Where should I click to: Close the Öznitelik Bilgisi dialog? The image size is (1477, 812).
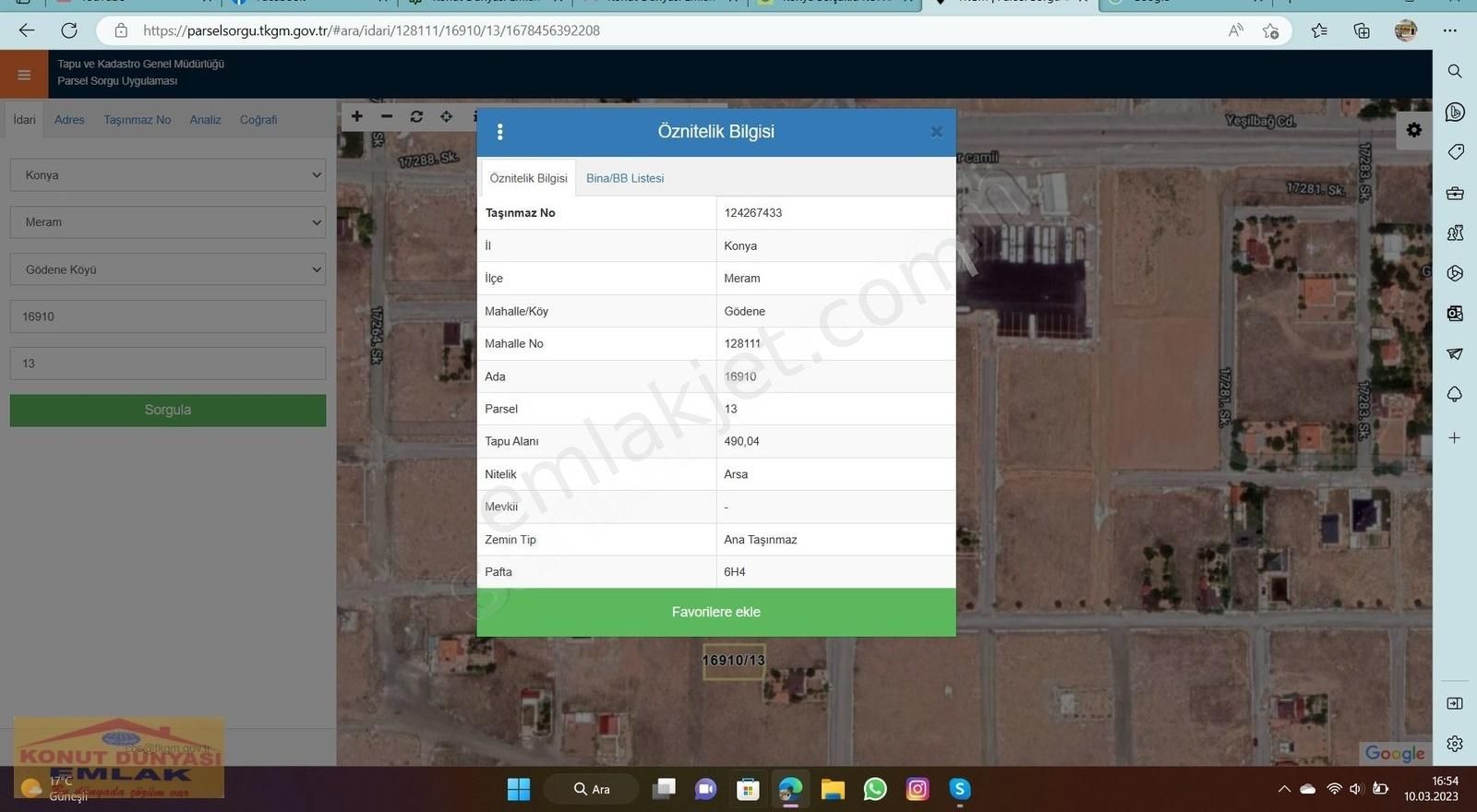936,132
